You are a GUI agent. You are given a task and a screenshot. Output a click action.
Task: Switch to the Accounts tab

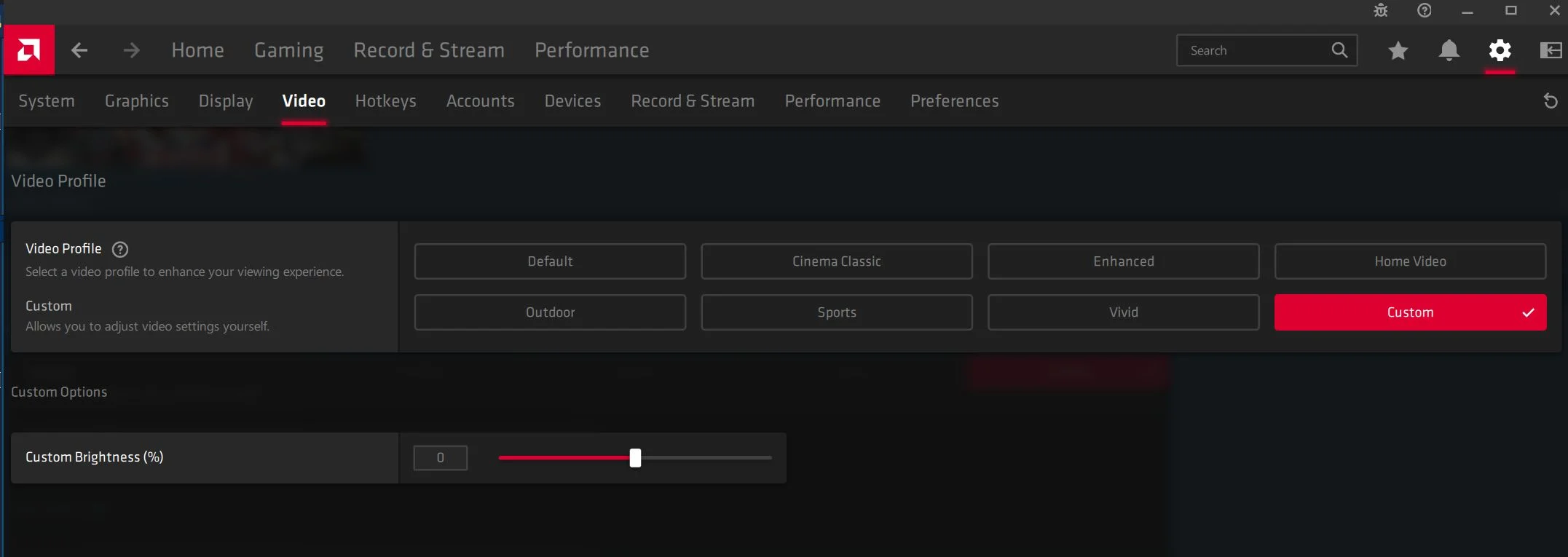click(481, 101)
